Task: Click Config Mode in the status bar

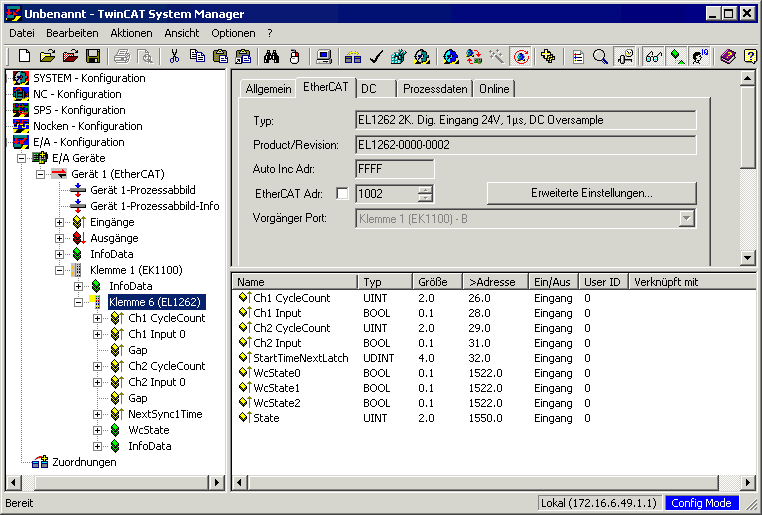Action: click(701, 503)
